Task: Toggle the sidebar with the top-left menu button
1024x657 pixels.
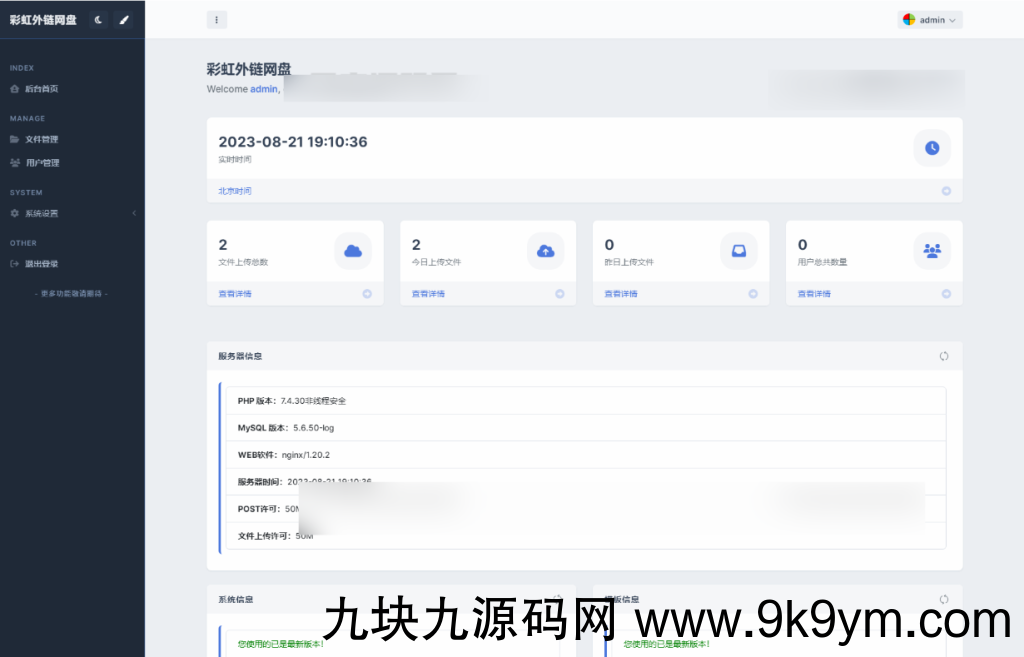Action: [x=216, y=20]
